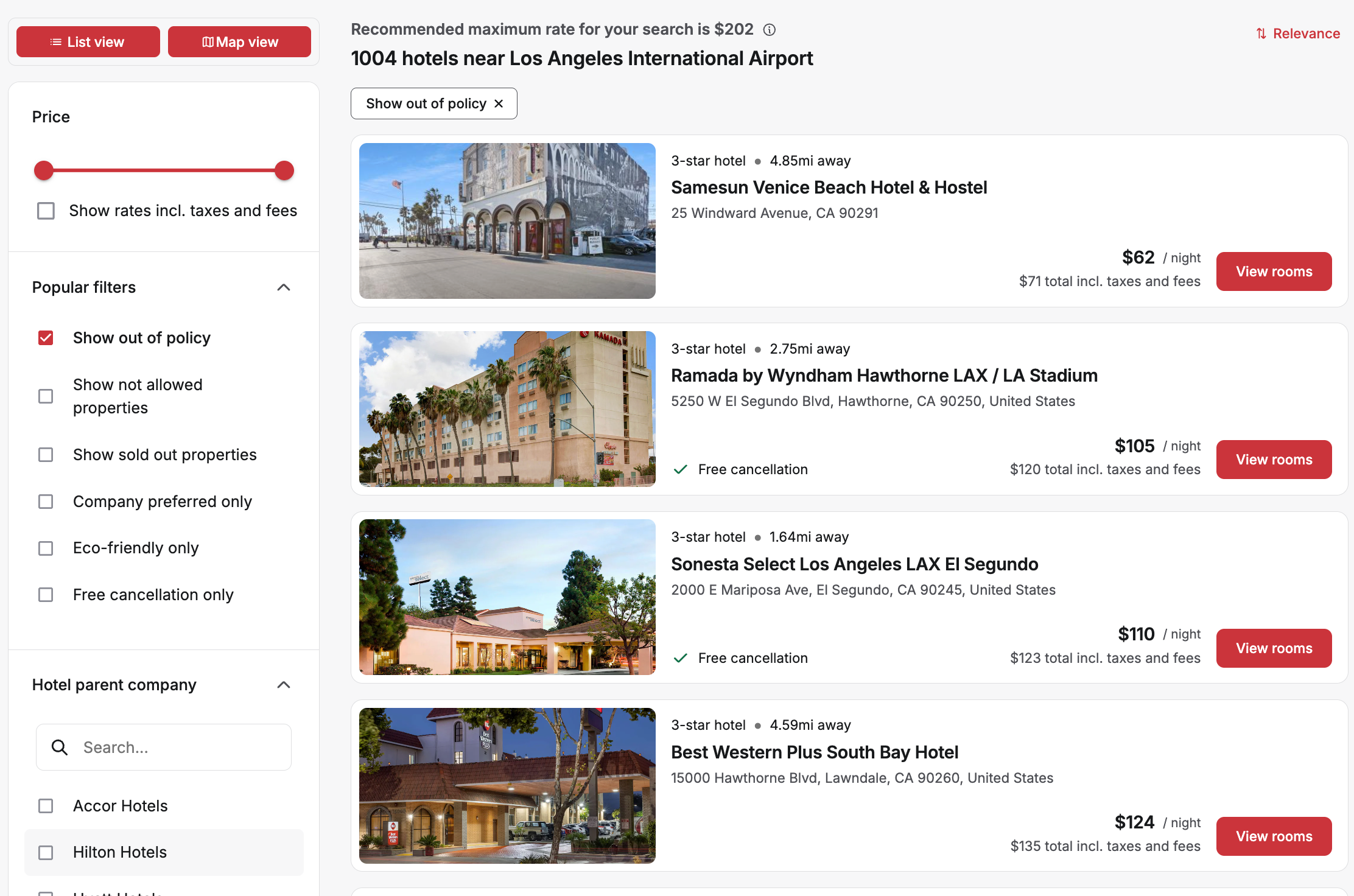Open Sonesta Select Los Angeles LAX El Segundo title
Screen dimensions: 1354x896
coord(855,564)
